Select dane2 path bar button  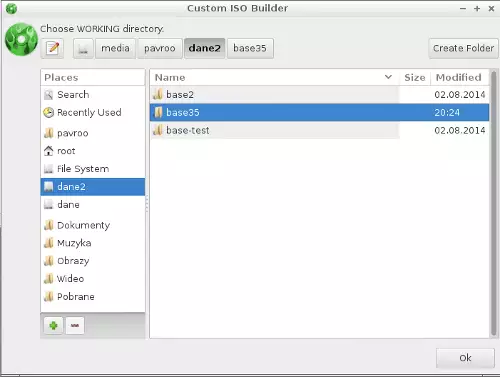pos(205,49)
